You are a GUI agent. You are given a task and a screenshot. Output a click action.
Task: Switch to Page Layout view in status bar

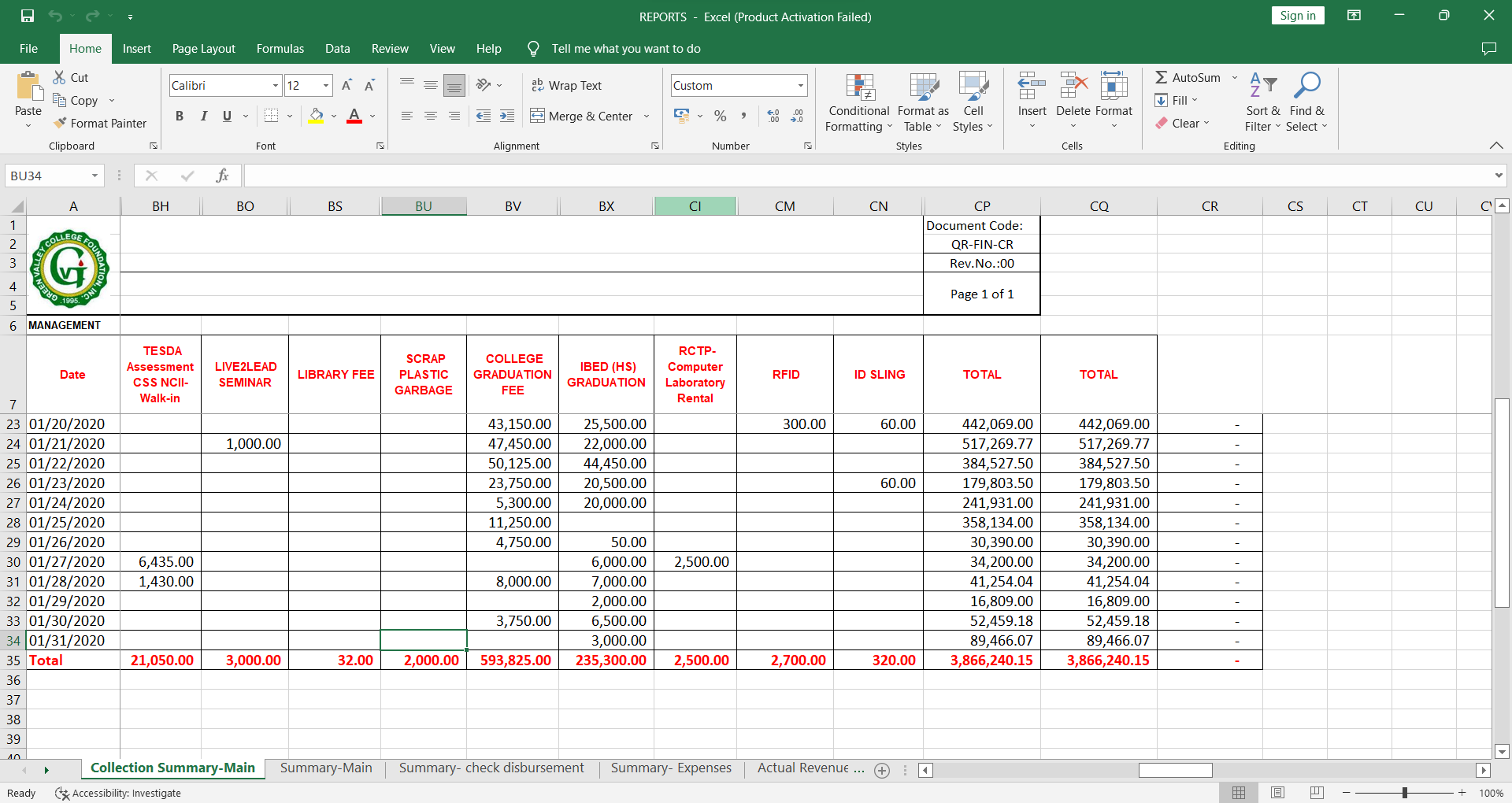click(1277, 793)
